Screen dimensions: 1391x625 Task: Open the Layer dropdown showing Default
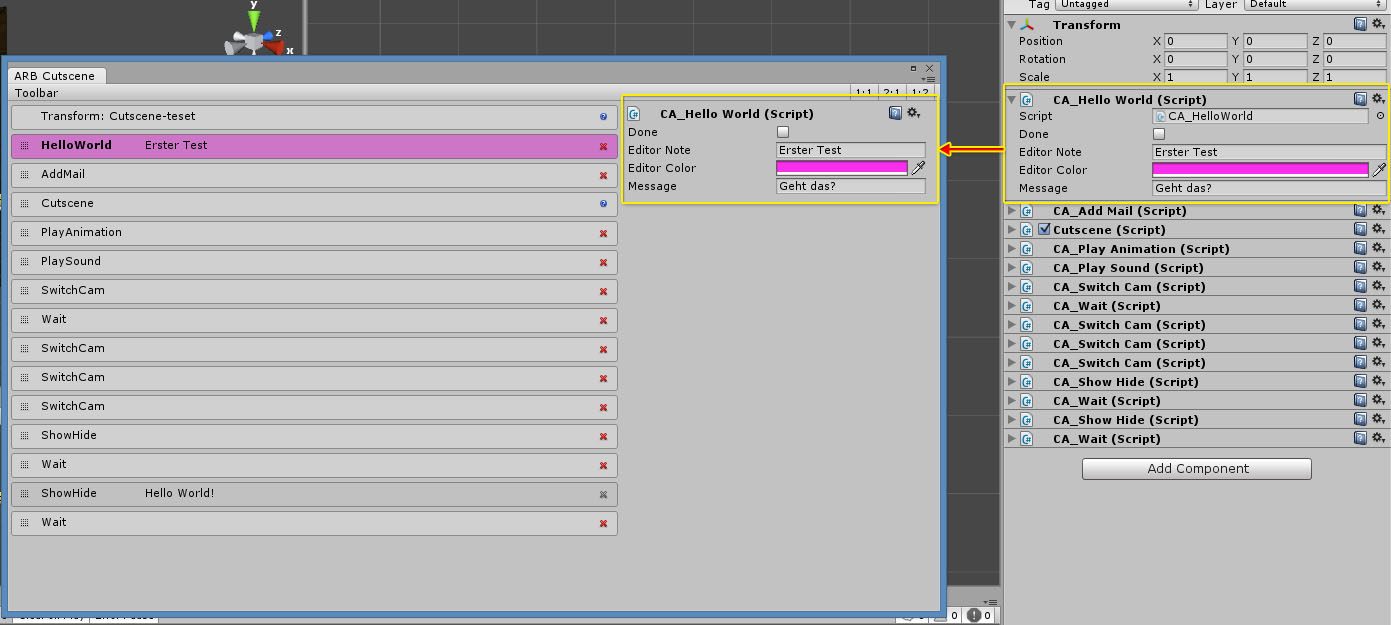coord(1312,5)
